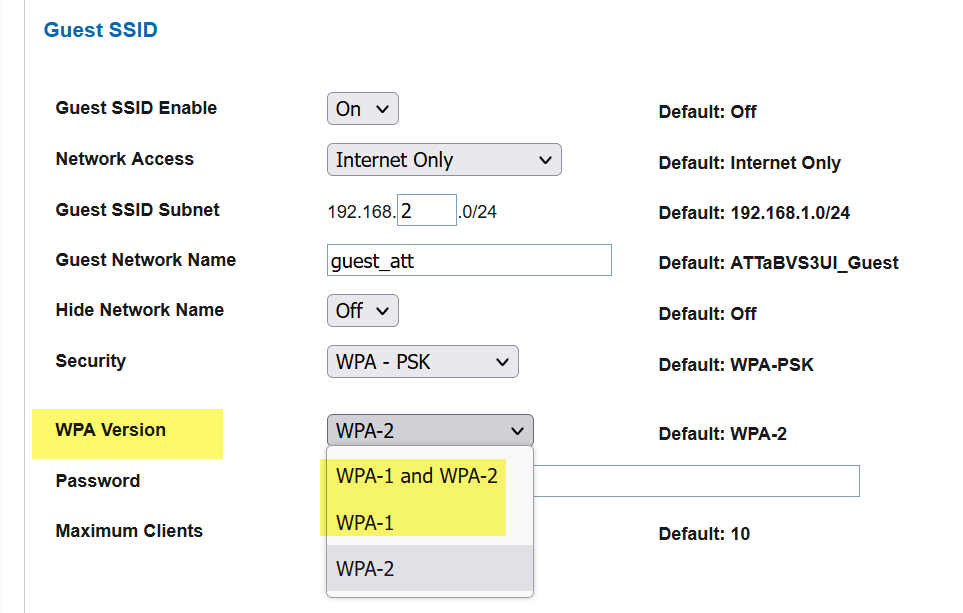Open the WPA Version dropdown
The image size is (963, 613).
pyautogui.click(x=429, y=430)
